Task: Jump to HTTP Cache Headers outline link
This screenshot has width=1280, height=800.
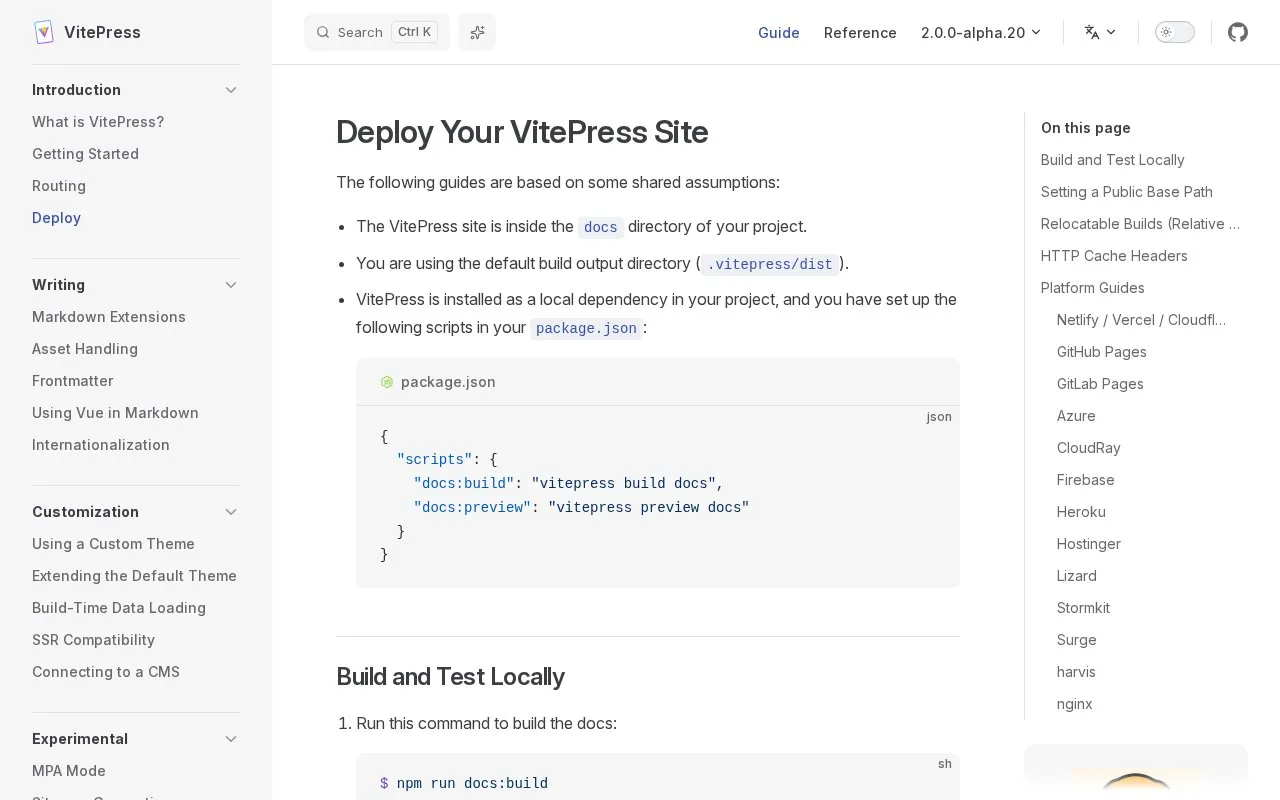Action: [1114, 256]
